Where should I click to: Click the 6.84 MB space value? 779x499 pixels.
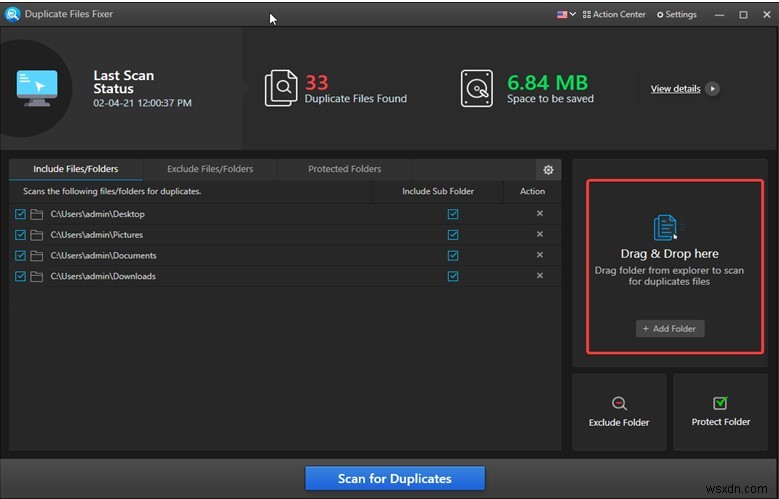tap(547, 83)
